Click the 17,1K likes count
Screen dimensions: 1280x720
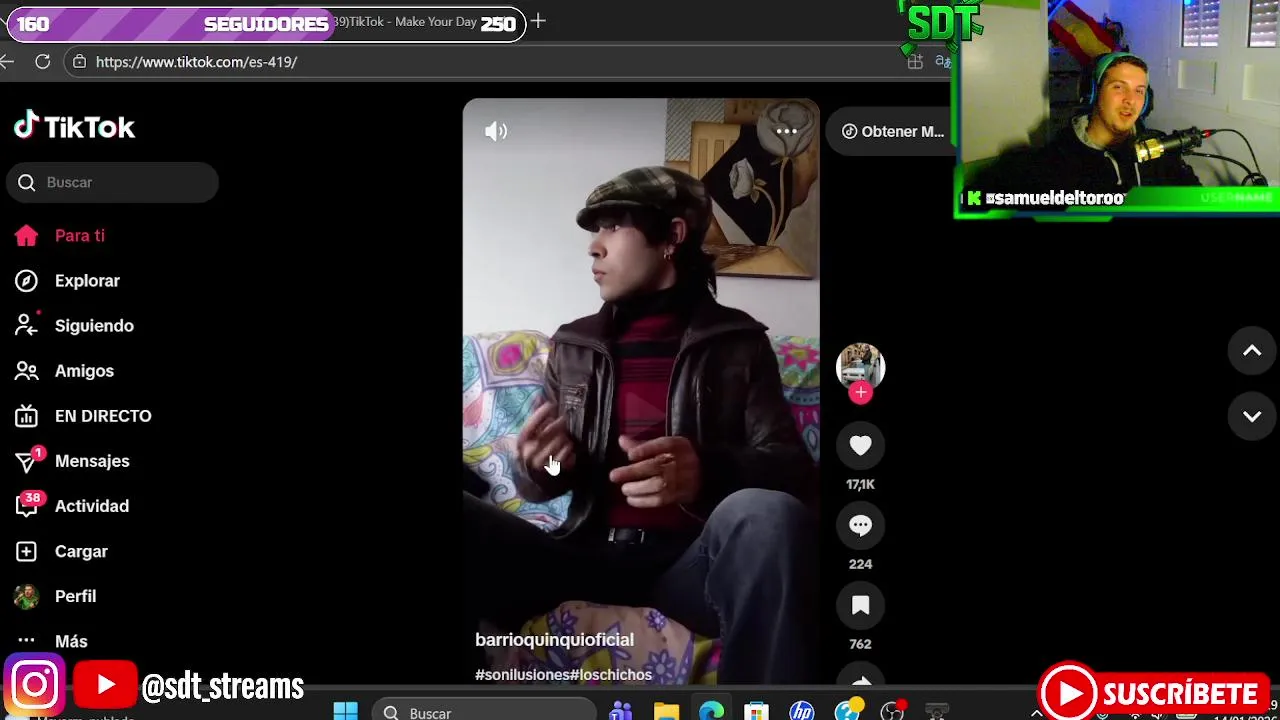point(860,484)
